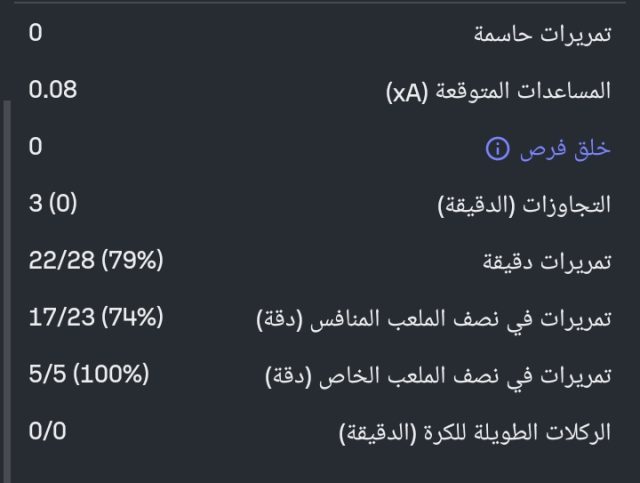The width and height of the screenshot is (640, 483).
Task: Click the 0/0 long balls value
Action: click(x=48, y=432)
